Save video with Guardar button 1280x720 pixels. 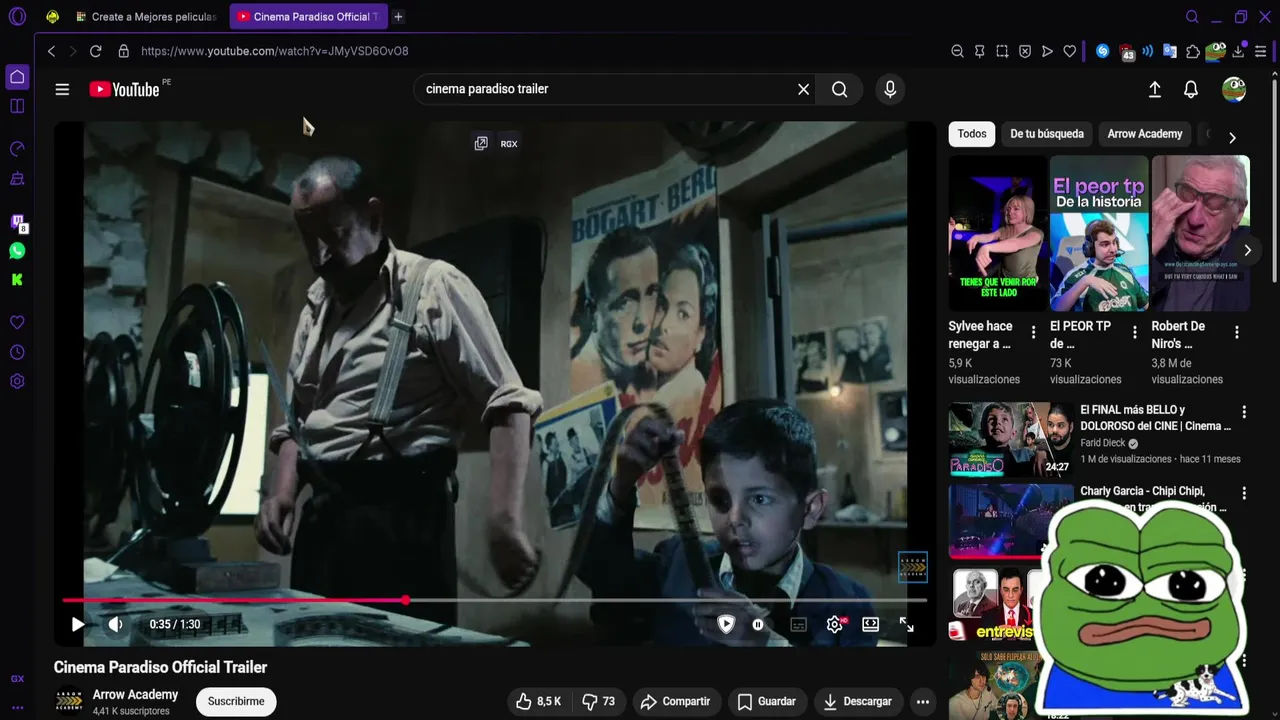click(x=767, y=701)
